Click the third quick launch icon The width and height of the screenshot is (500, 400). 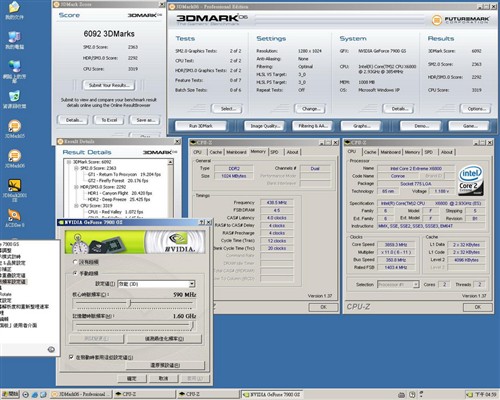pos(43,395)
